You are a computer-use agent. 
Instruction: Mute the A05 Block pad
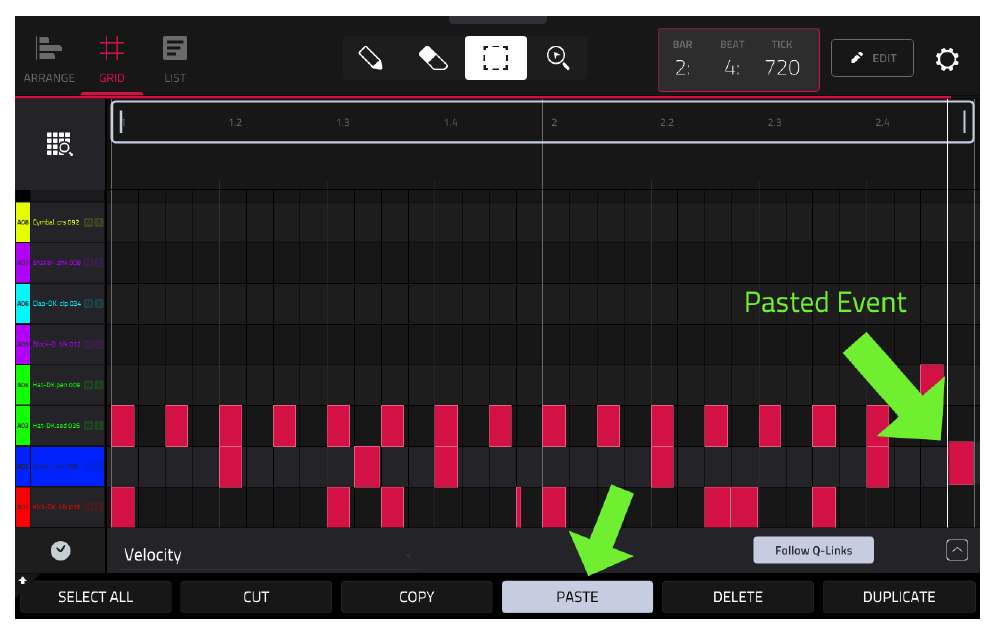click(88, 344)
